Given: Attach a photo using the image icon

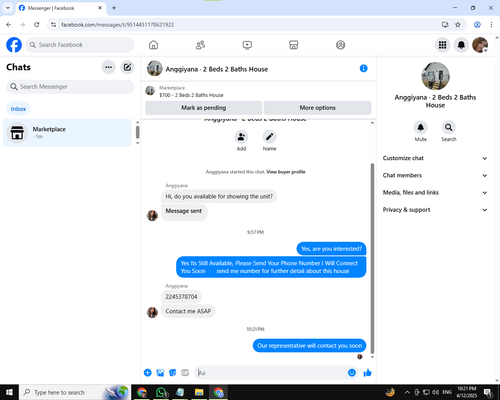Looking at the screenshot, I should (160, 373).
